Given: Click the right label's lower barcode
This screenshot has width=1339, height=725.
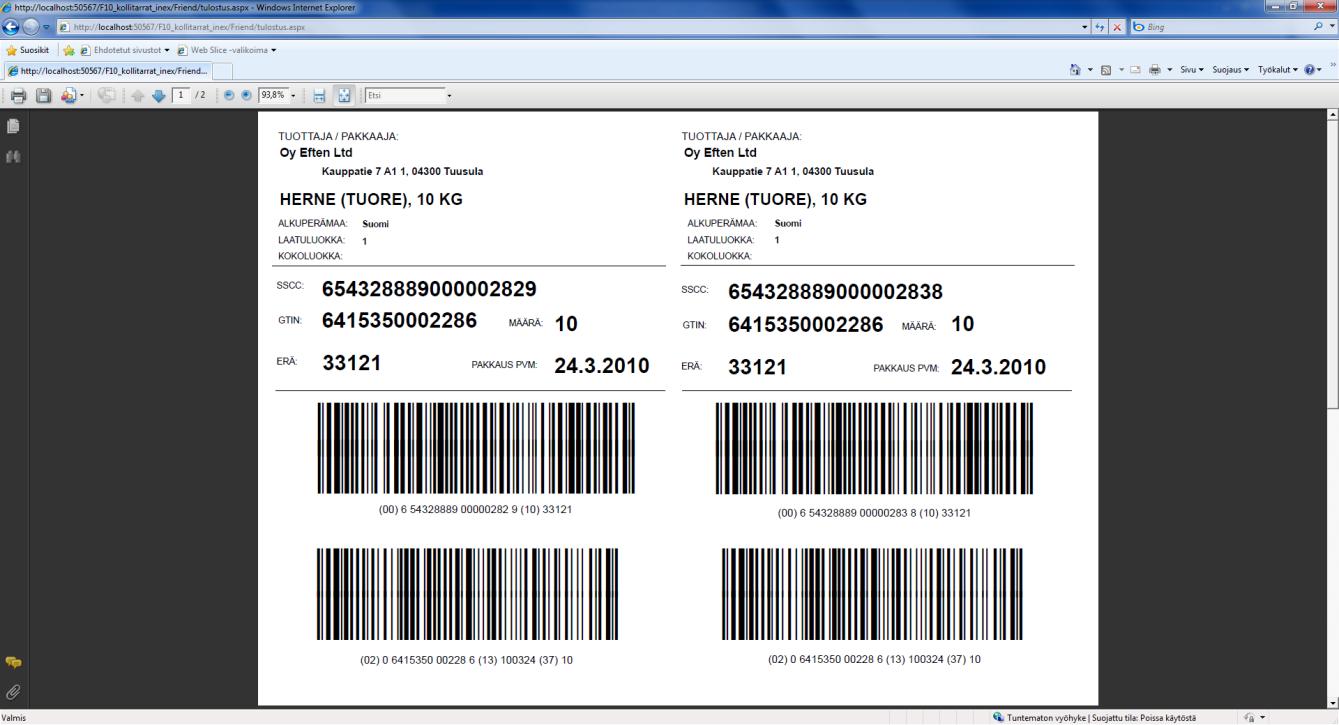Looking at the screenshot, I should 874,595.
